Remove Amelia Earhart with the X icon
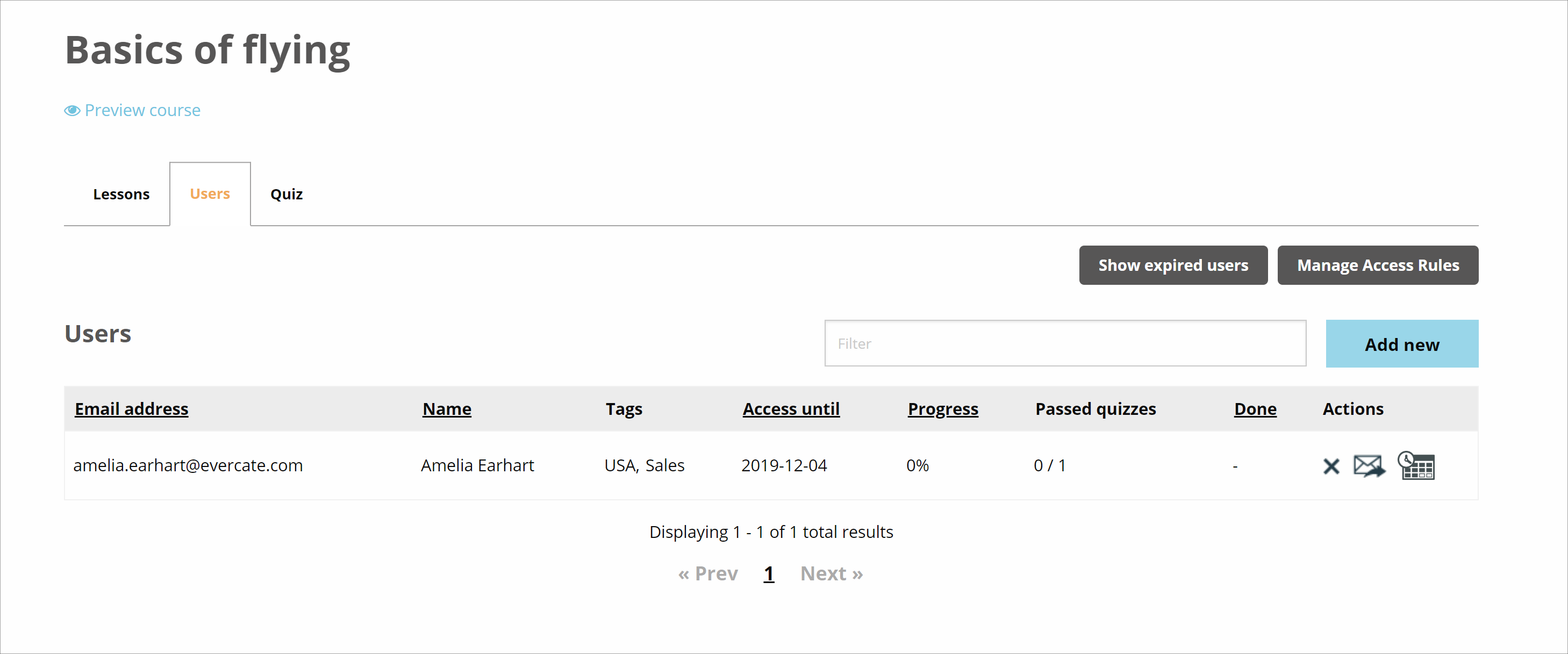 [x=1331, y=466]
